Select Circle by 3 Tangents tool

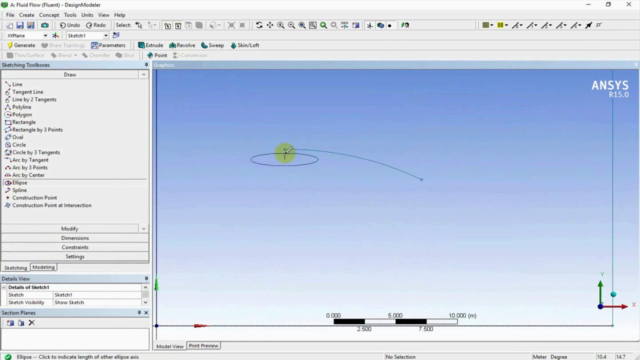[x=32, y=152]
